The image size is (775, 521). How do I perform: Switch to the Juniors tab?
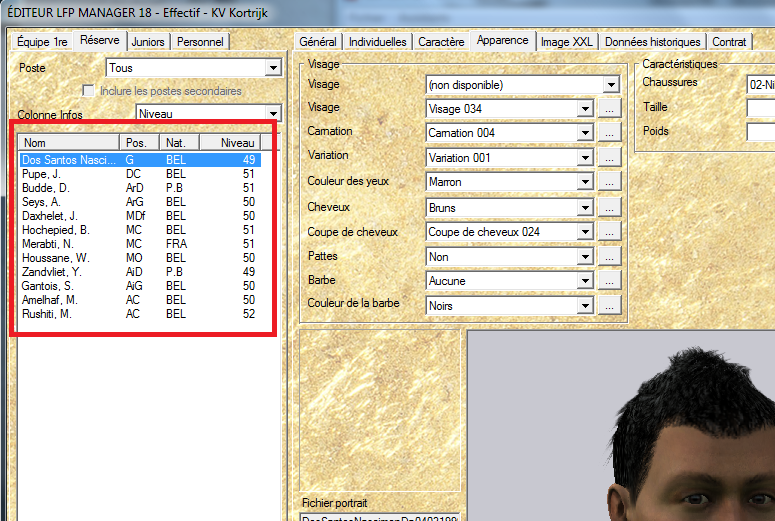[x=148, y=42]
